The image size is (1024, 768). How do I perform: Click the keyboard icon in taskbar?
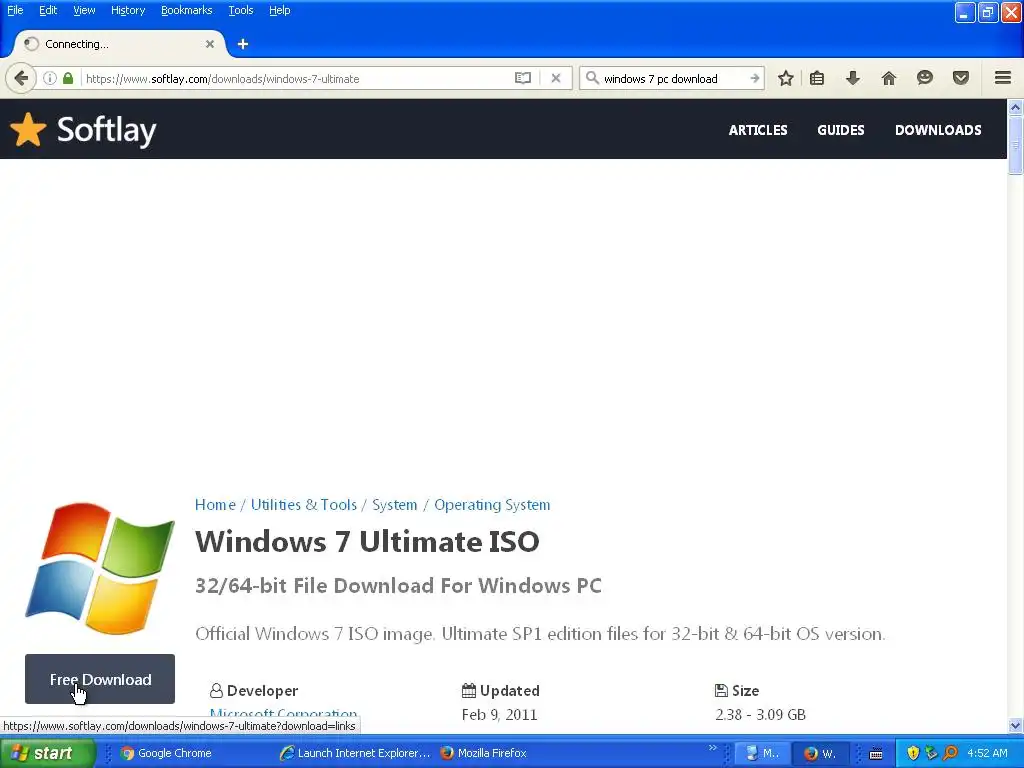pyautogui.click(x=876, y=754)
